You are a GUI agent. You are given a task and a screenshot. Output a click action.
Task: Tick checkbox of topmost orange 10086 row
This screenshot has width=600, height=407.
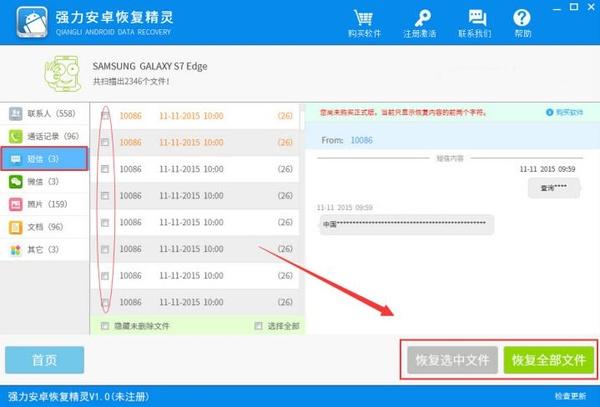tap(105, 115)
